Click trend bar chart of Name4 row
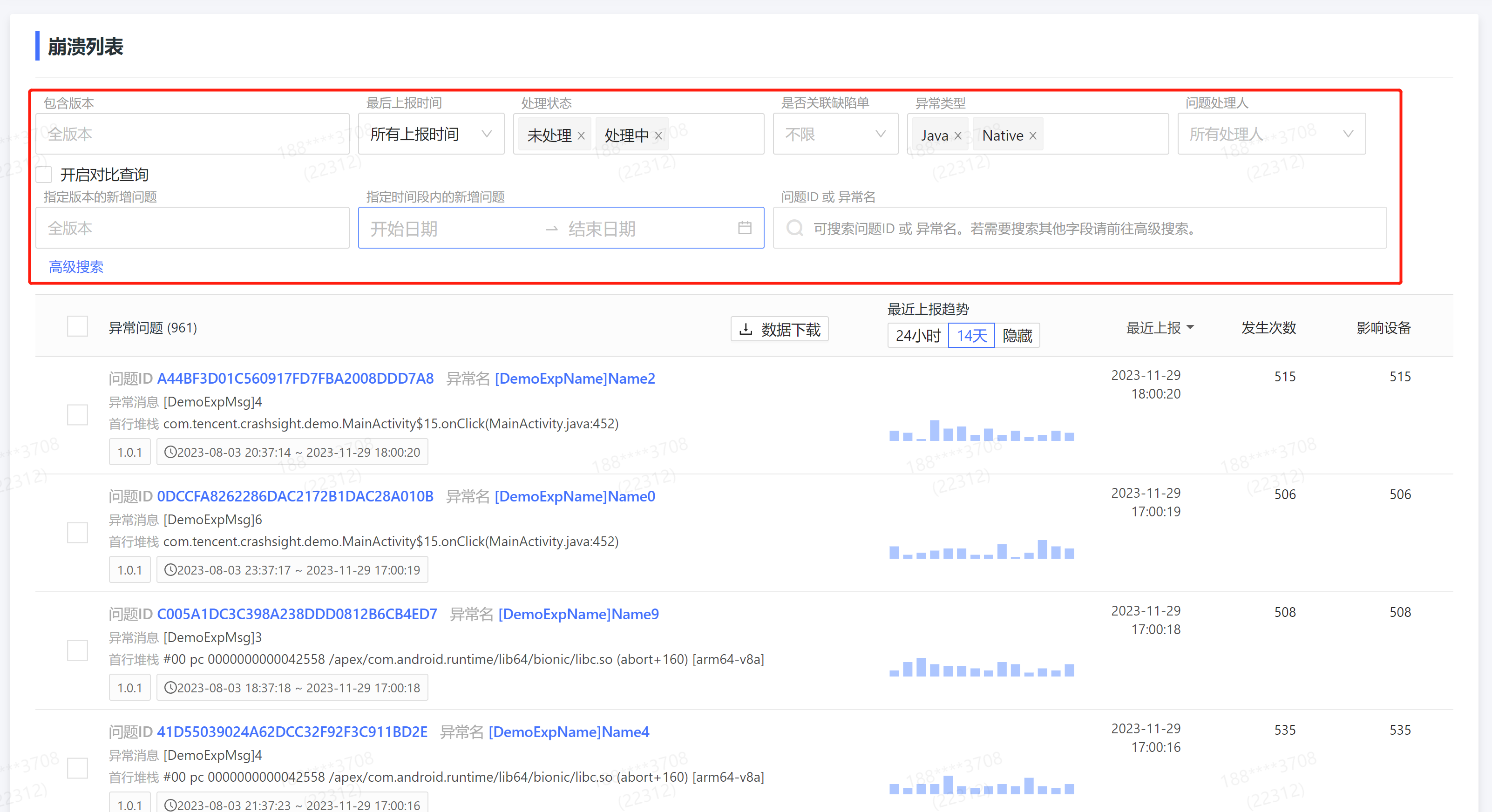Viewport: 1492px width, 812px height. click(x=982, y=785)
